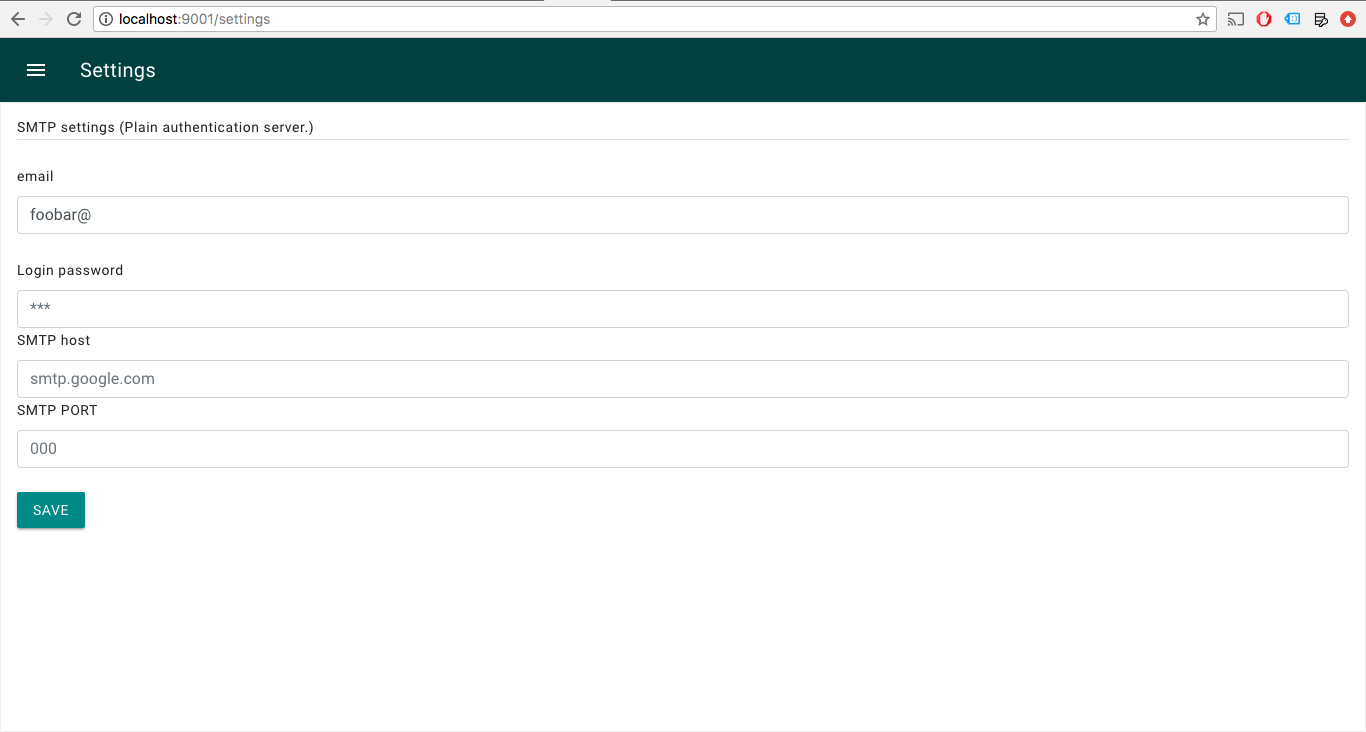Open the red Opera-style extension icon
This screenshot has height=732, width=1366.
coord(1264,19)
